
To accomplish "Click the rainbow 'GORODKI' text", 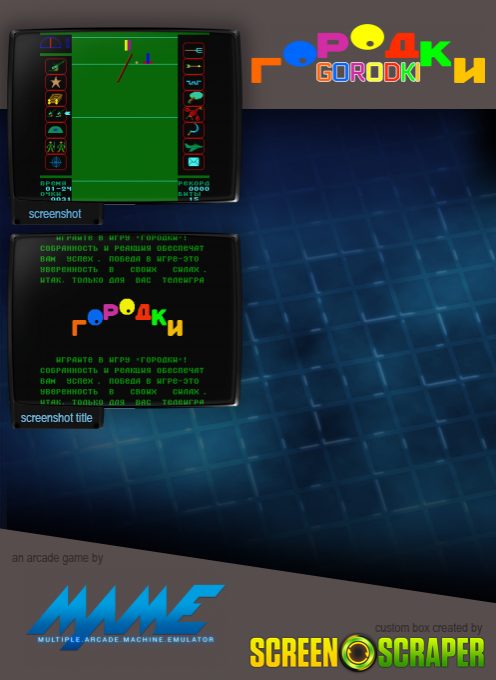I will coord(368,72).
